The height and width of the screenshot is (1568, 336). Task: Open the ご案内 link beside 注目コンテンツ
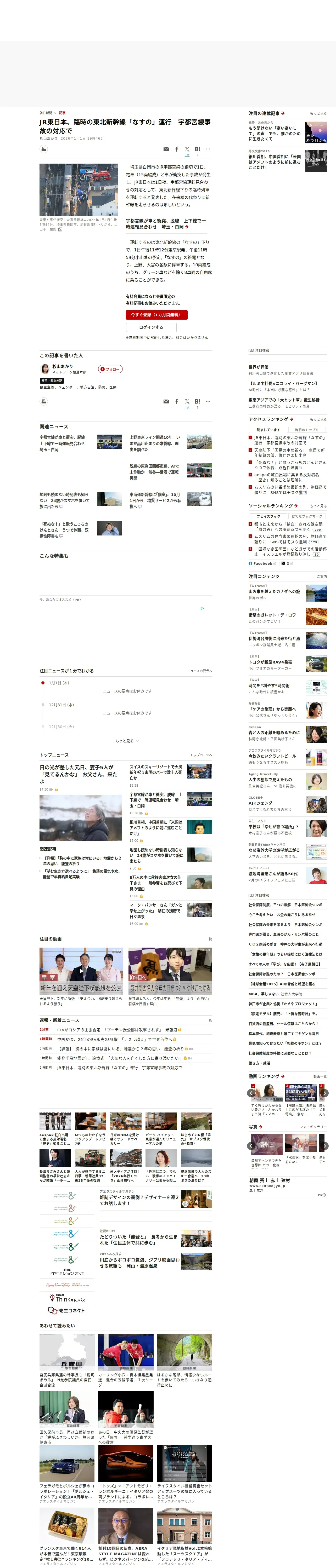pos(322,577)
